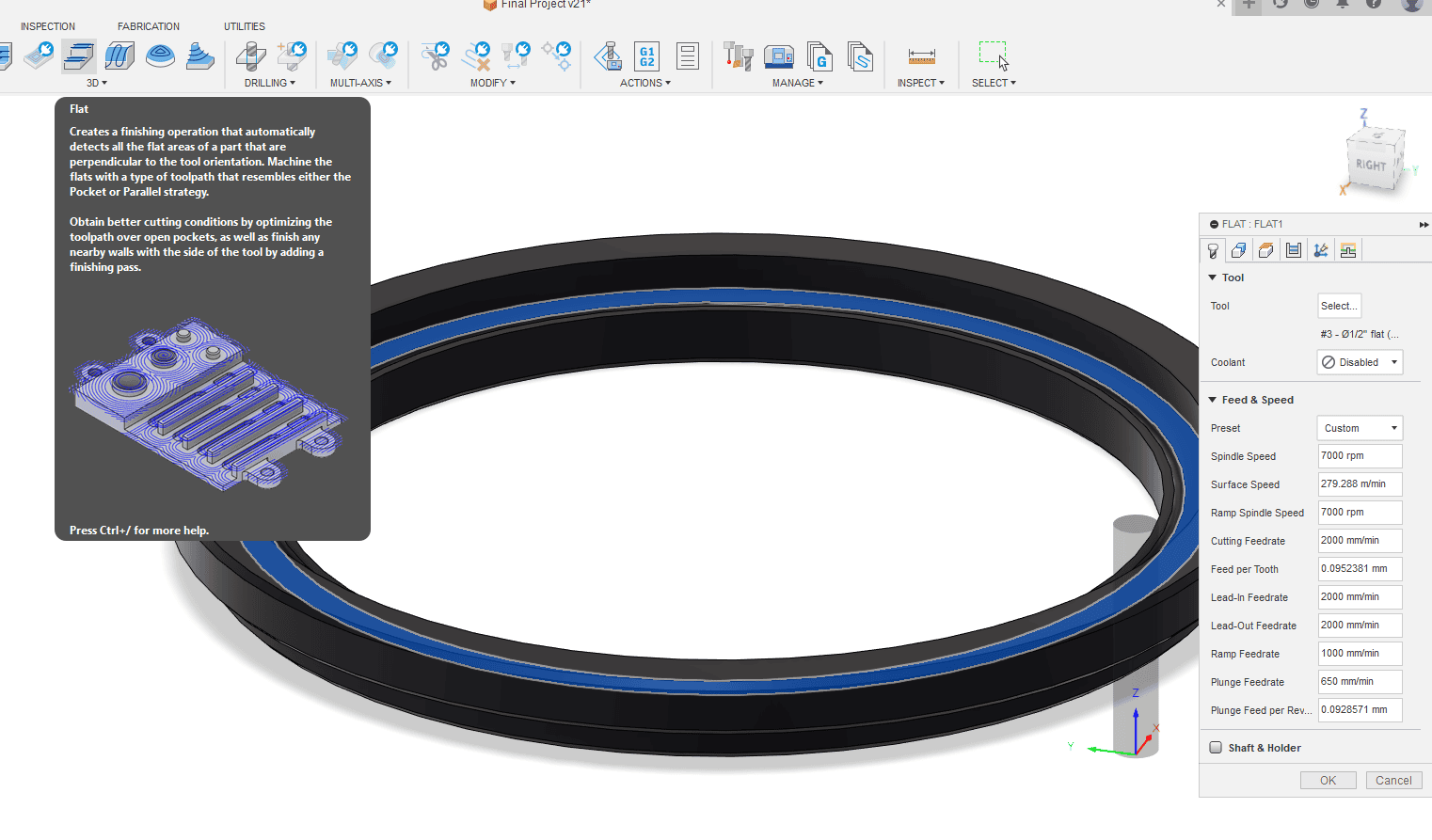Screen dimensions: 1432x840
Task: Expand the MULTI-AXIS dropdown menu
Action: 360,83
